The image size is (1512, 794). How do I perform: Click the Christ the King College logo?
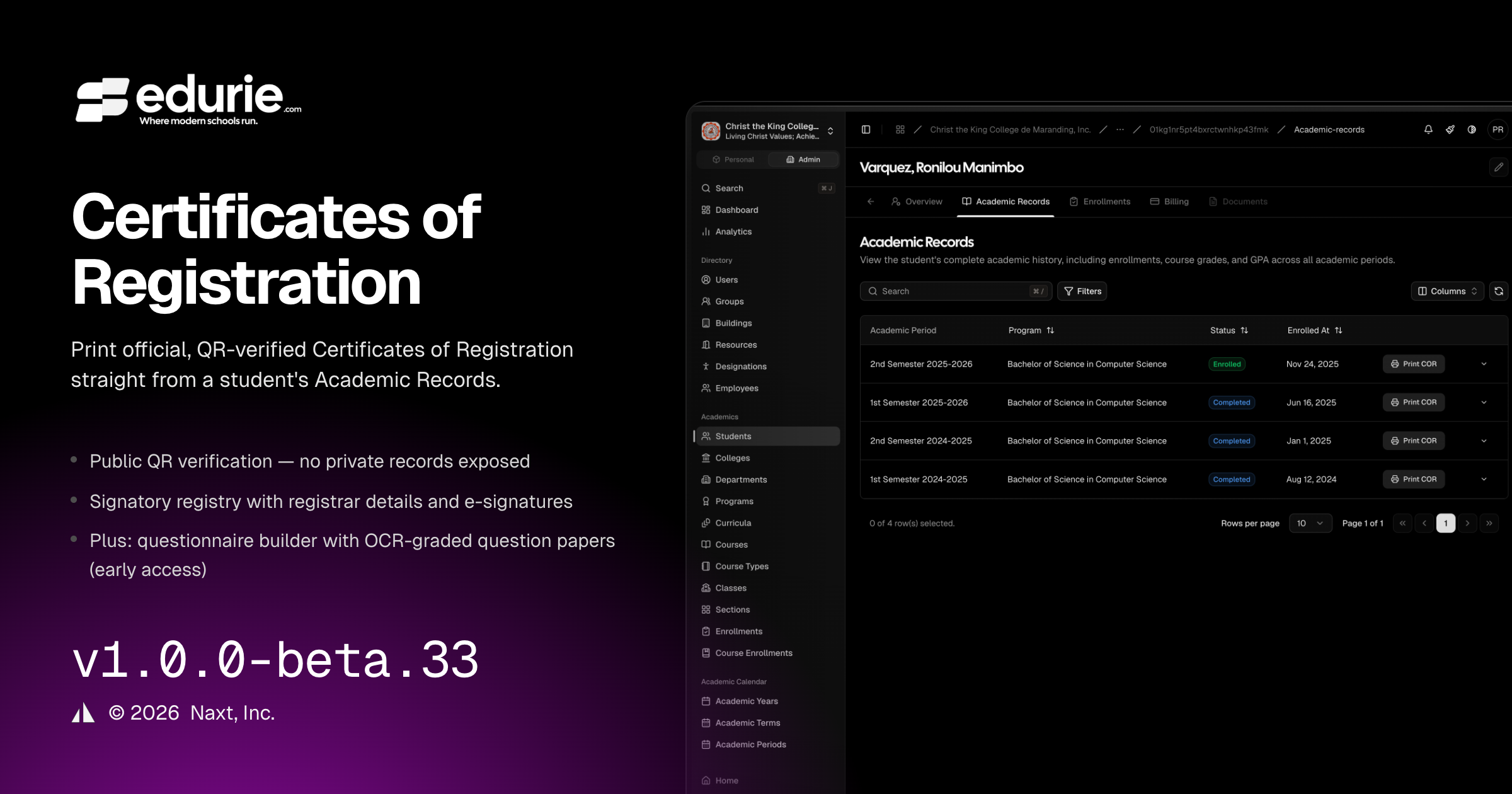coord(711,131)
